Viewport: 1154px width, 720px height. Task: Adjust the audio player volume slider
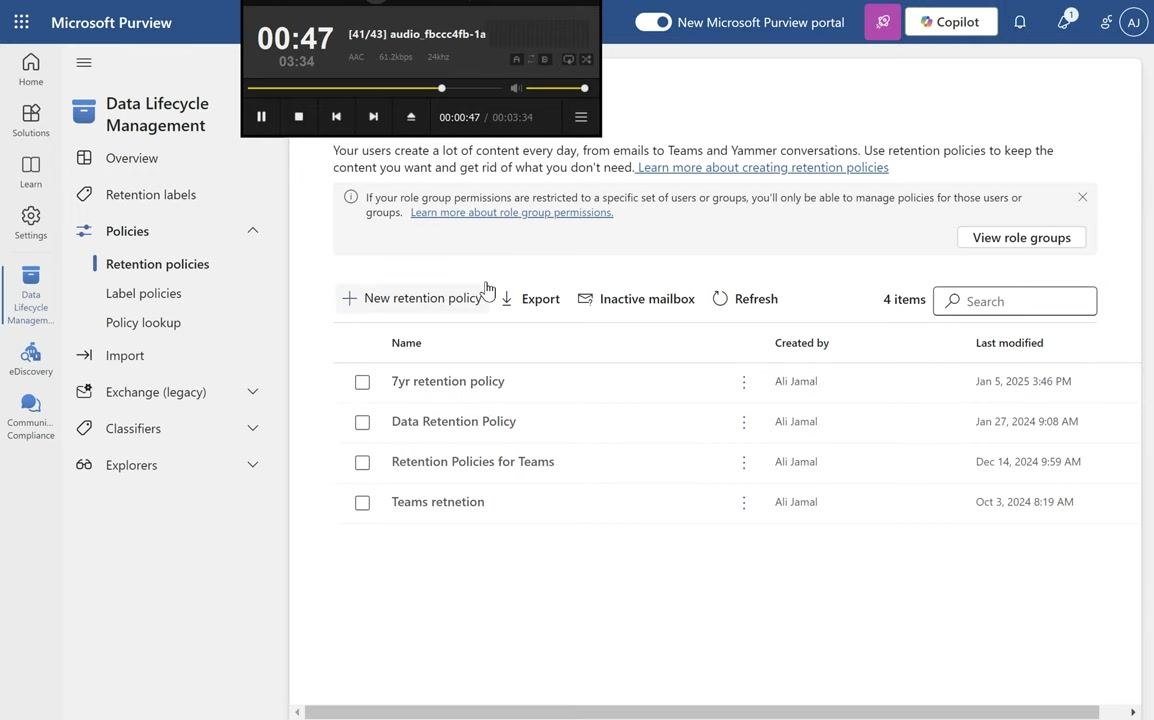(556, 88)
